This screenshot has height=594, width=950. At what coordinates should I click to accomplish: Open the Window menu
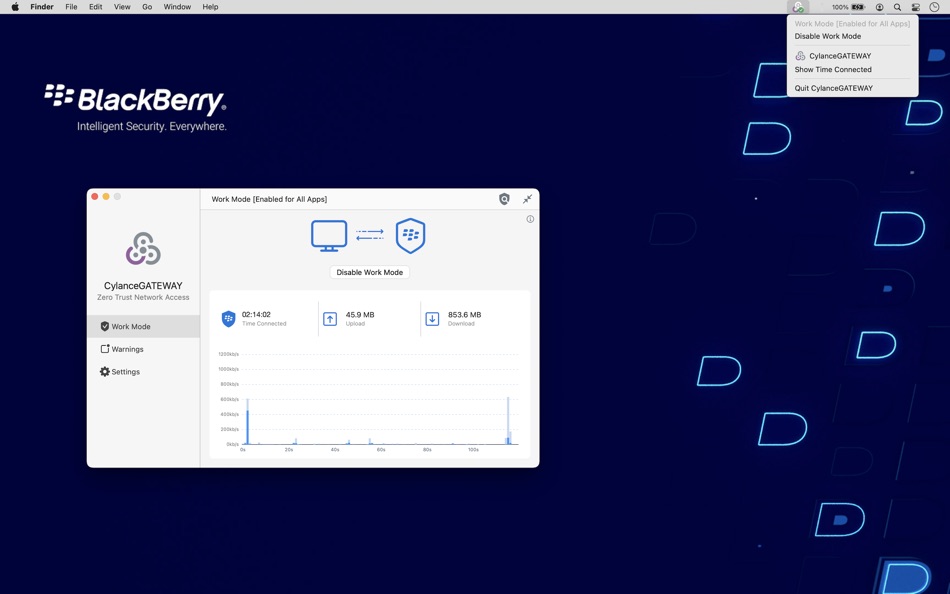[177, 7]
